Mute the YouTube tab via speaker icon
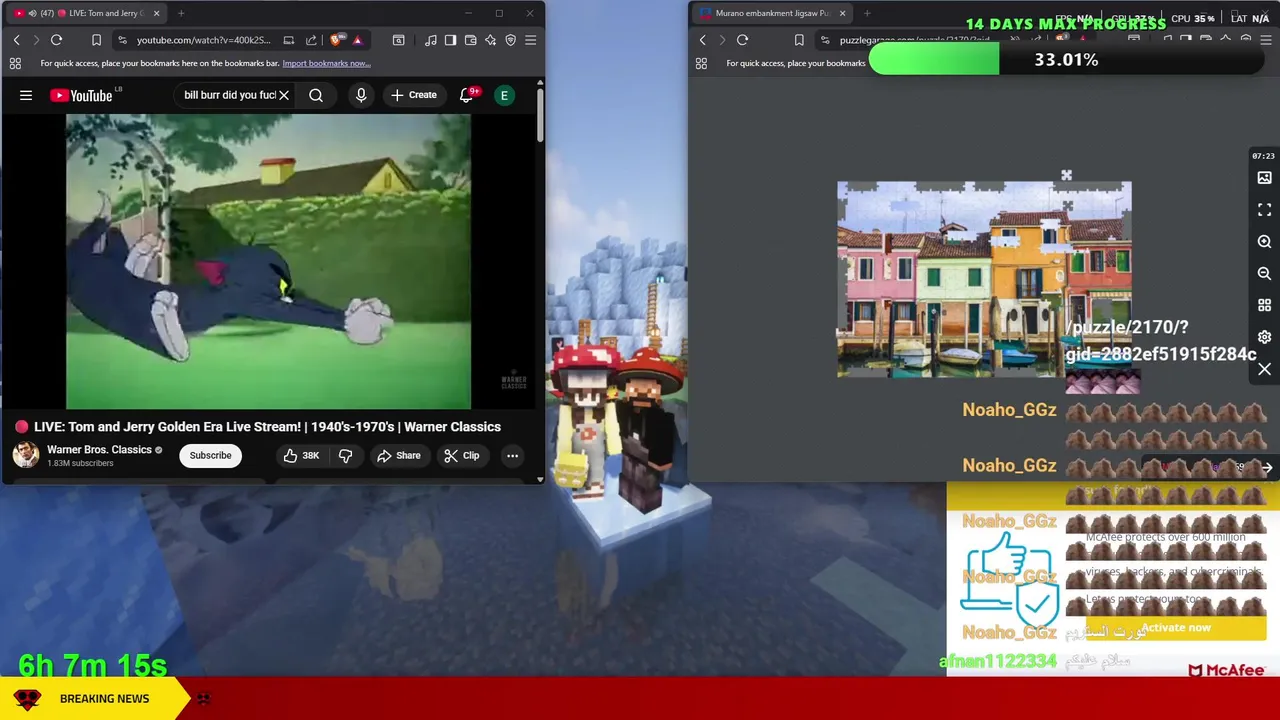This screenshot has width=1280, height=720. pos(32,13)
